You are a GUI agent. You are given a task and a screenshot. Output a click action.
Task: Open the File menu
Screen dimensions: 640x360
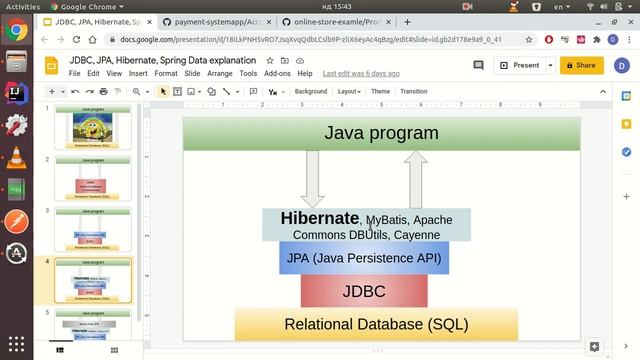(x=74, y=73)
